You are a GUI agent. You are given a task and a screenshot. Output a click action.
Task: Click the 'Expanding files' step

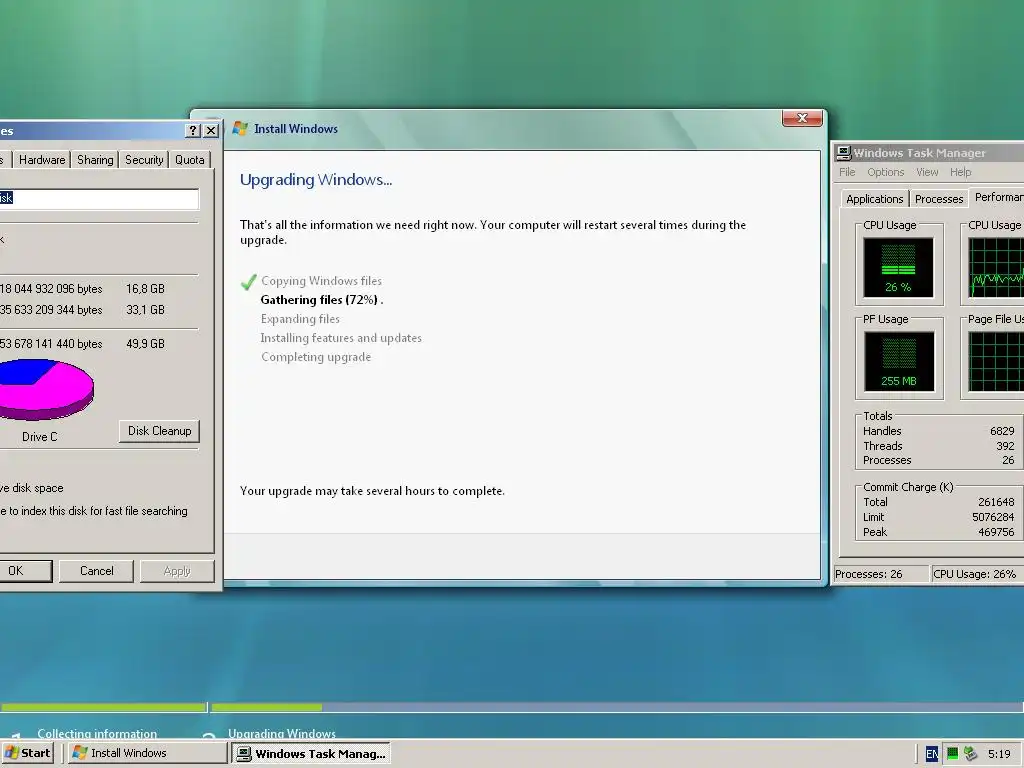click(x=300, y=319)
